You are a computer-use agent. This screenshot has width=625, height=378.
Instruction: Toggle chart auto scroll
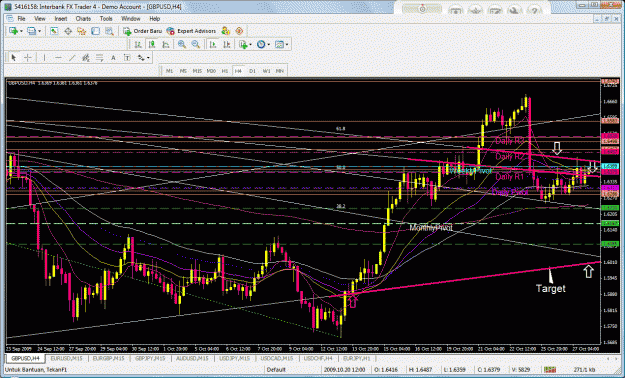(x=213, y=45)
